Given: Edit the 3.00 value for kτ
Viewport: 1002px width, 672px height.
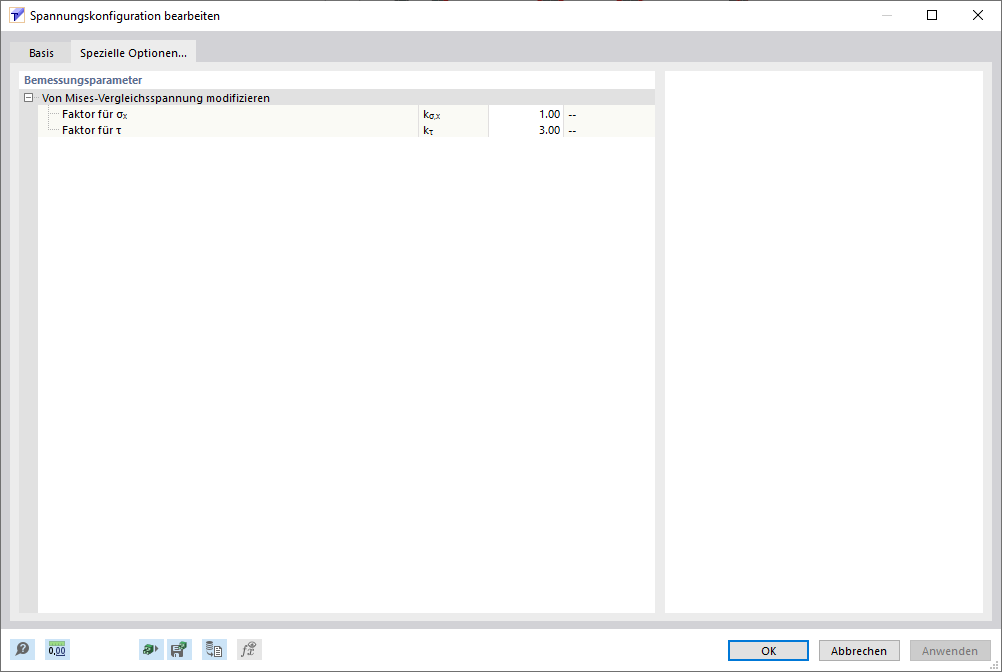Looking at the screenshot, I should 526,130.
